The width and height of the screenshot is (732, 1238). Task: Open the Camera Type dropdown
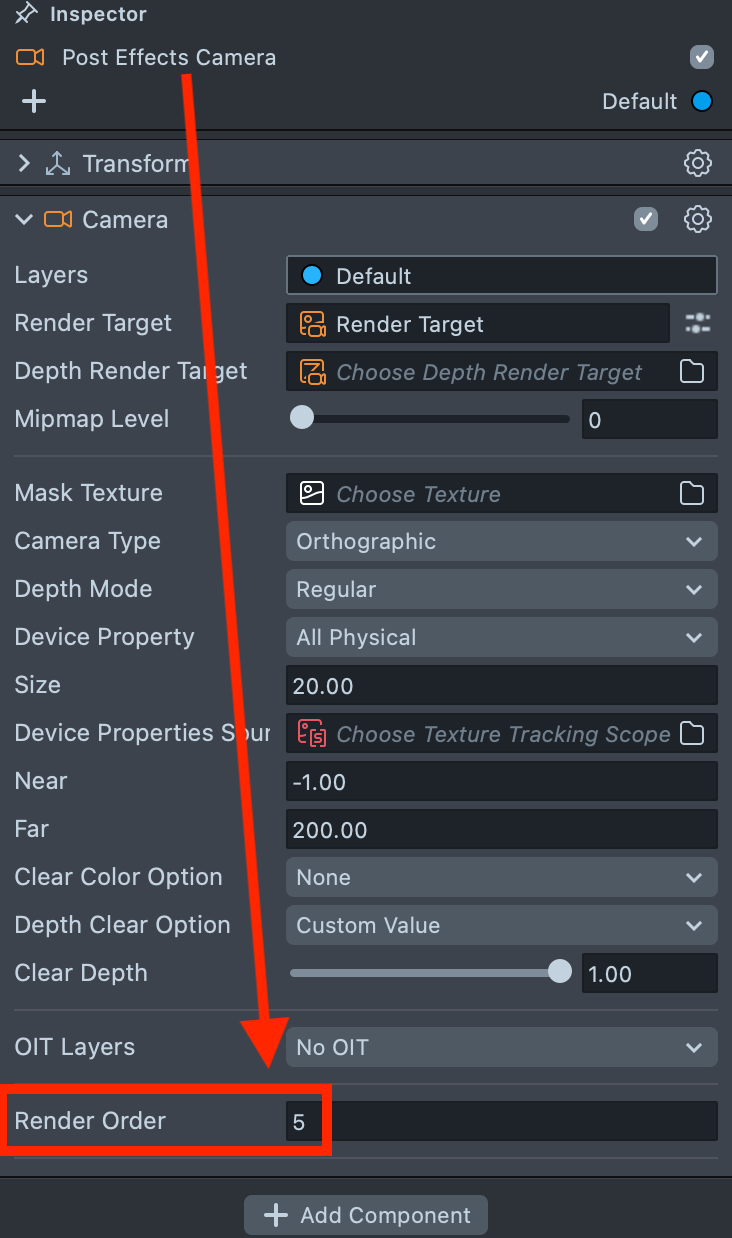pos(501,541)
